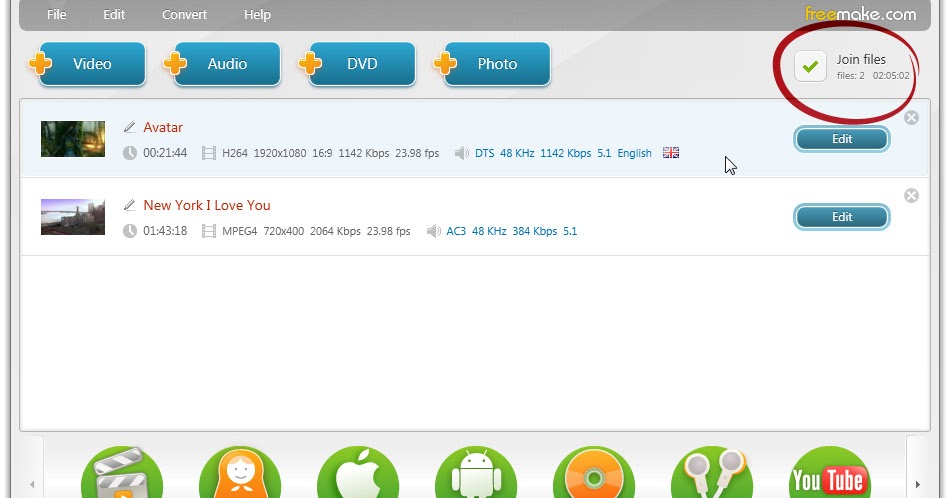Rename Avatar using the pencil icon
950x498 pixels.
pyautogui.click(x=129, y=127)
